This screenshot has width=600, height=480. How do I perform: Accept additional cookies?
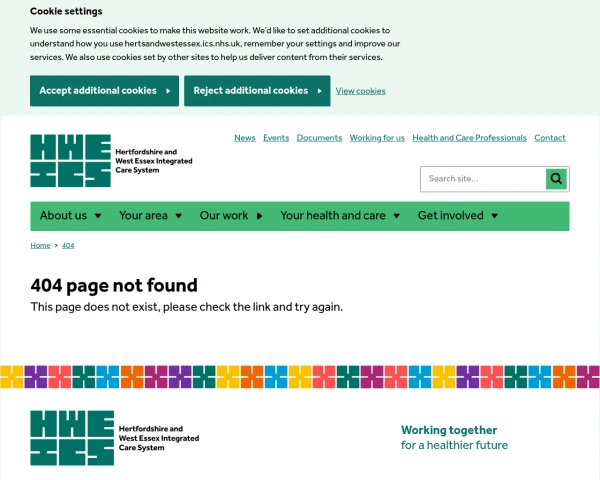104,91
